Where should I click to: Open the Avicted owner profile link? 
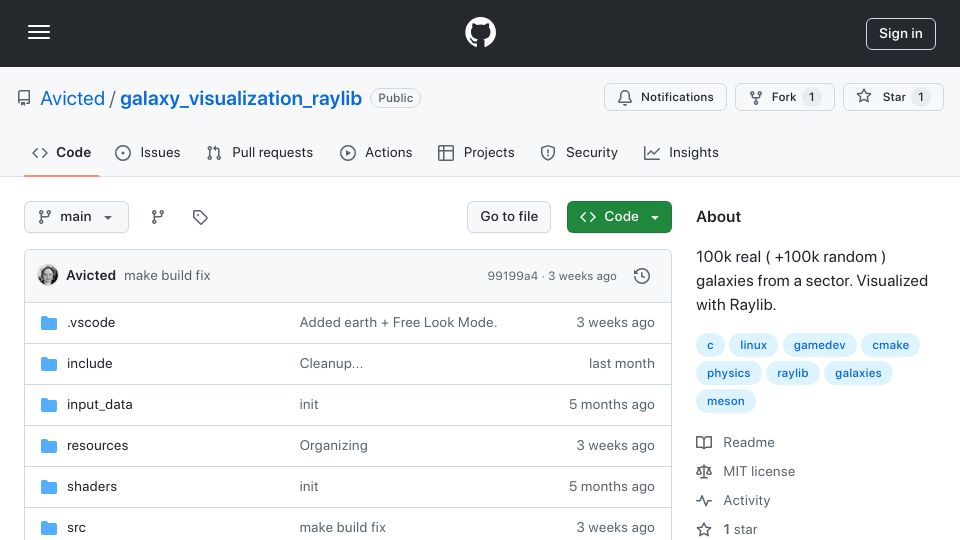point(72,98)
